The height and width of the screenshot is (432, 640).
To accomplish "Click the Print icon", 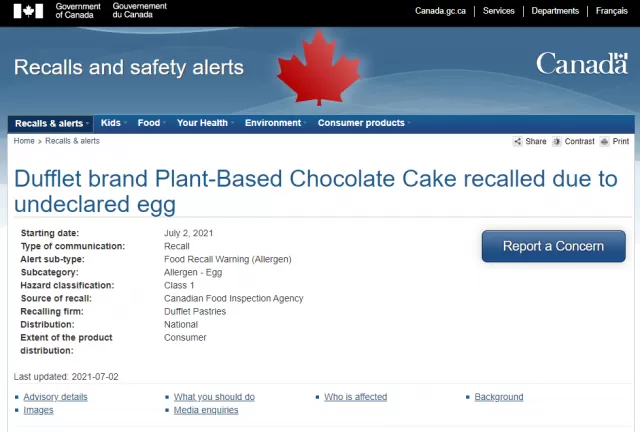I will [x=604, y=141].
